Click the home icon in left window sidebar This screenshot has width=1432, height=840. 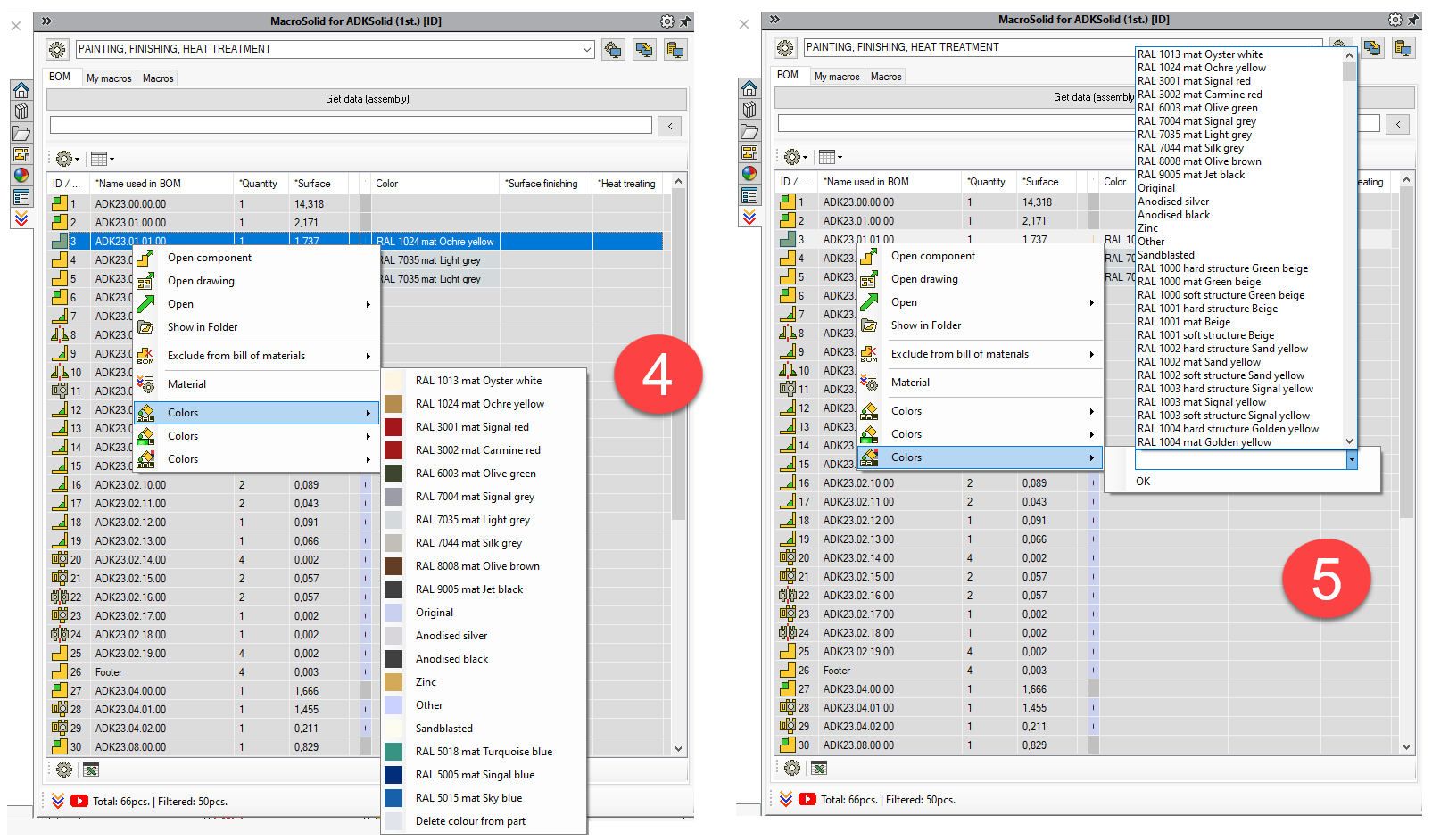pyautogui.click(x=21, y=90)
